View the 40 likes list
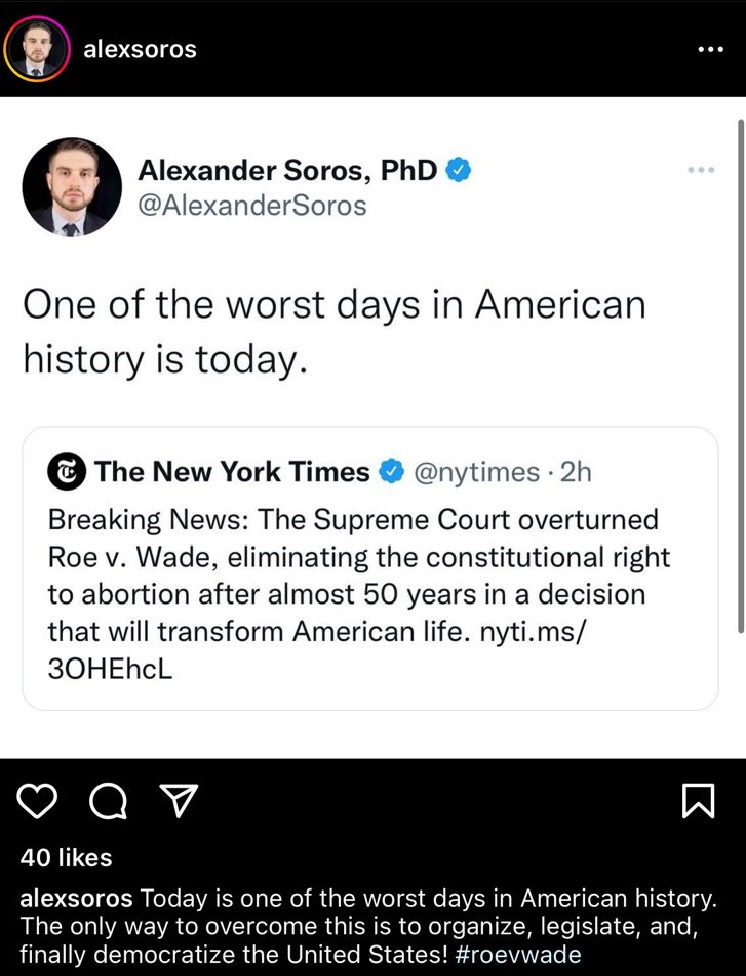The image size is (746, 976). click(66, 857)
